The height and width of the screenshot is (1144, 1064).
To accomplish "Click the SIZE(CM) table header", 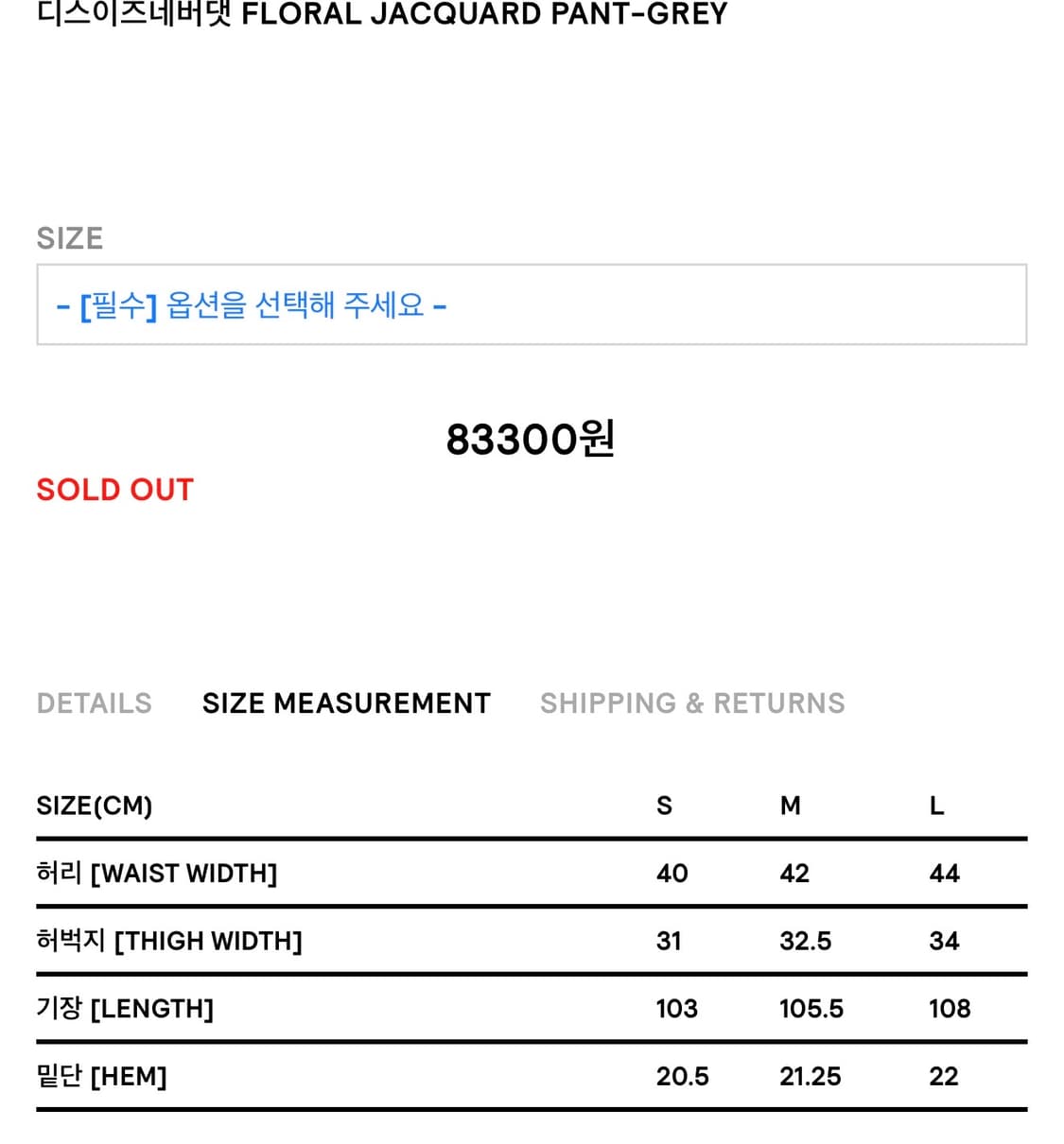I will (x=95, y=806).
